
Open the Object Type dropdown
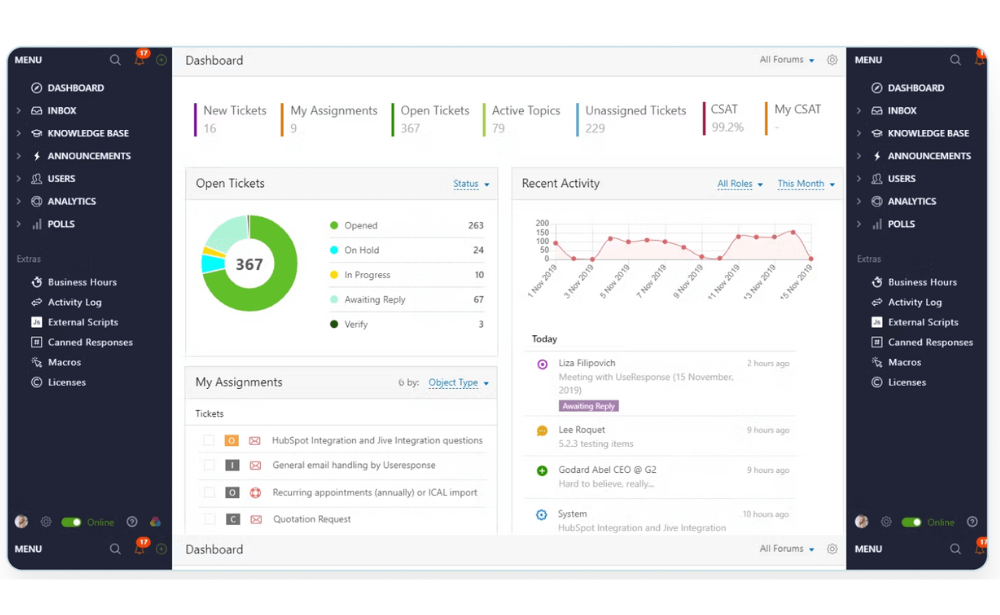coord(458,383)
